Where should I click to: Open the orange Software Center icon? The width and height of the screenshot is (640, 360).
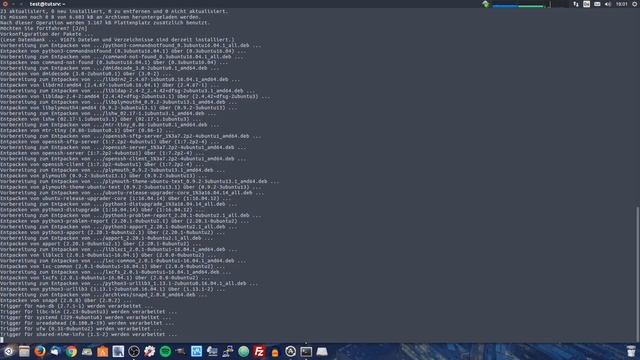click(102, 351)
